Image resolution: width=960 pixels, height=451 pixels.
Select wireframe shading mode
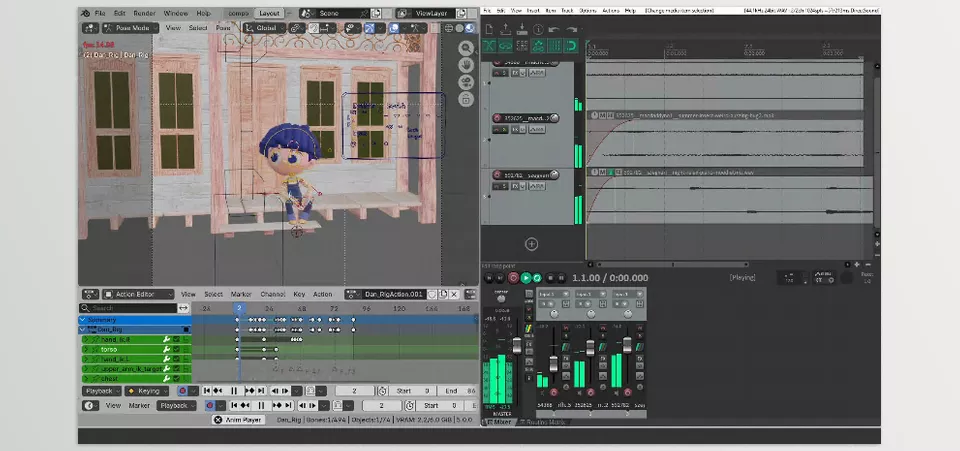[449, 28]
